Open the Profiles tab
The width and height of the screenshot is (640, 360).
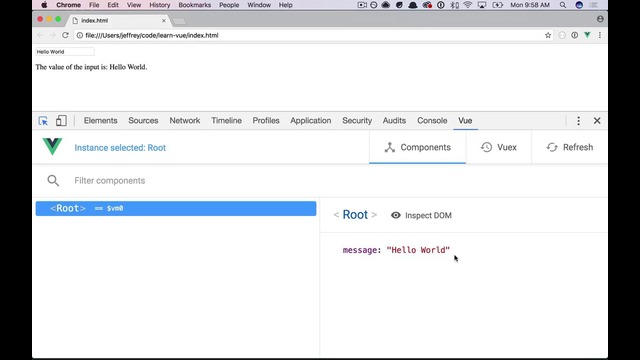pos(266,120)
